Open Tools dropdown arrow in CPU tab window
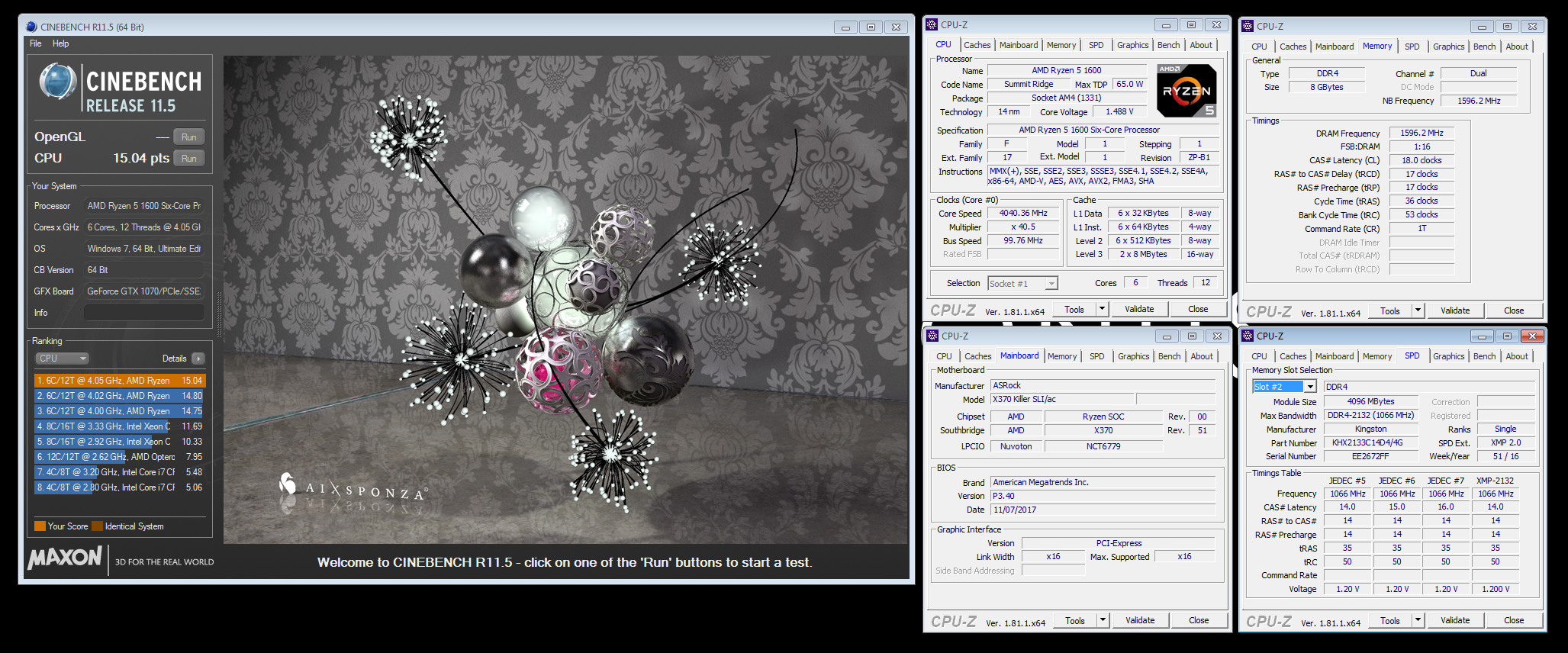 [1102, 309]
